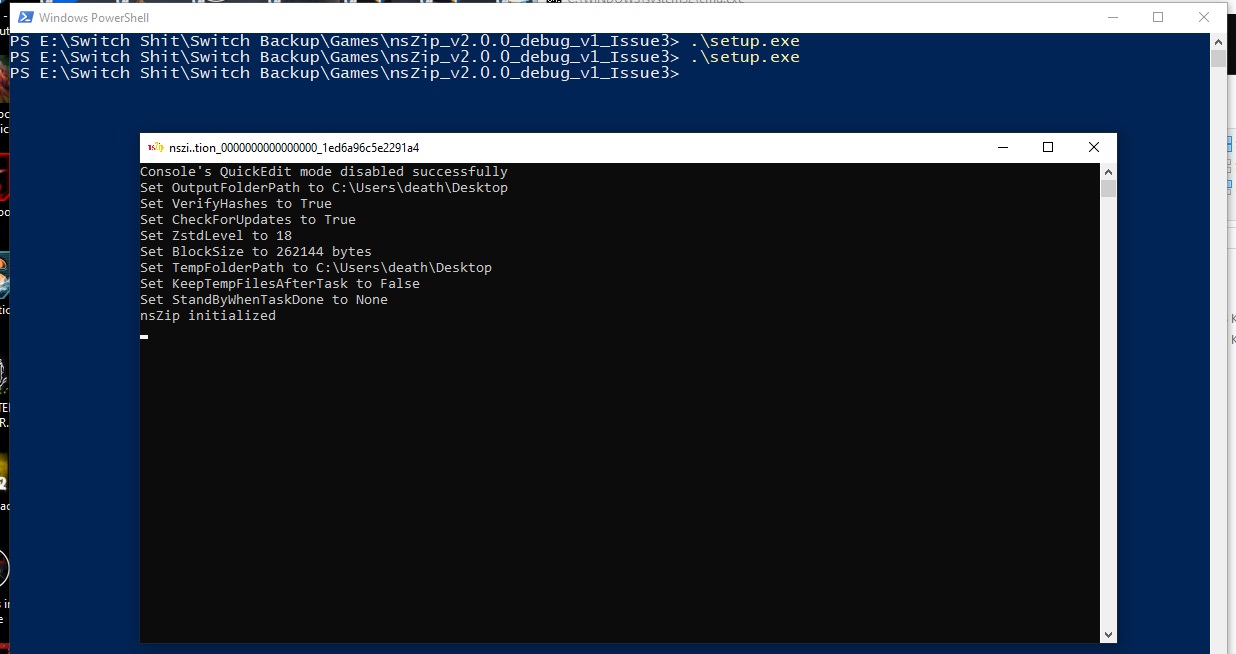Click the second '.\setup.exe' command in PowerShell
The image size is (1236, 654).
745,57
